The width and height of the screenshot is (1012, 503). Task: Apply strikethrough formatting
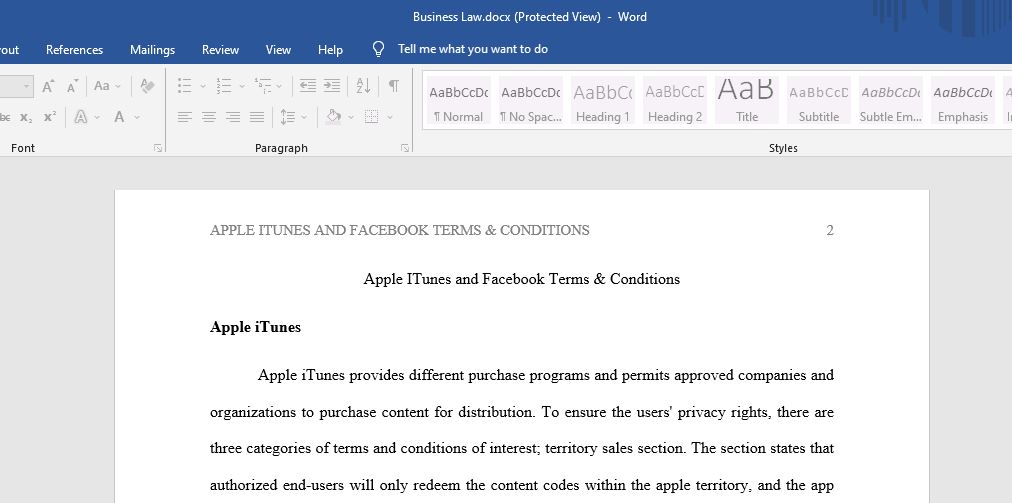5,117
